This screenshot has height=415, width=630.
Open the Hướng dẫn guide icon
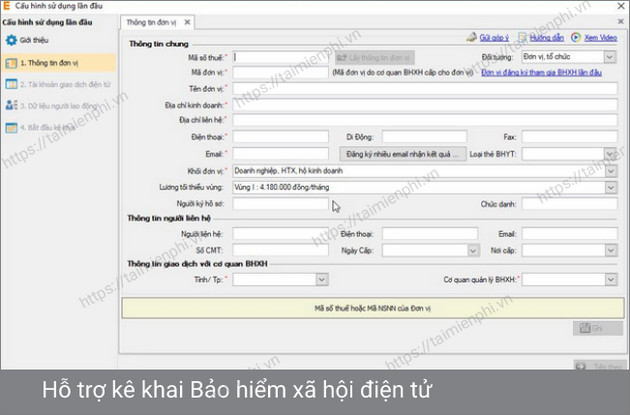tap(524, 37)
